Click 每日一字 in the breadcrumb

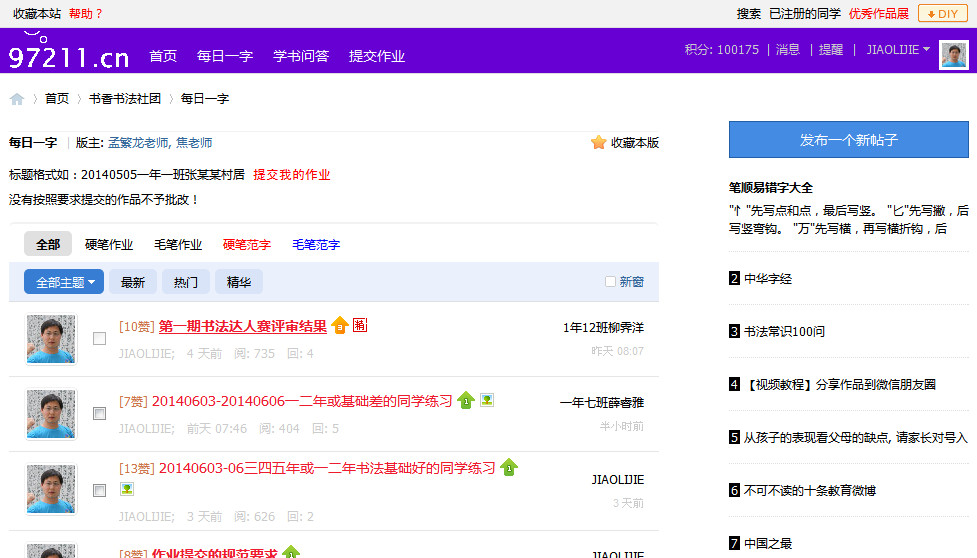[x=205, y=98]
